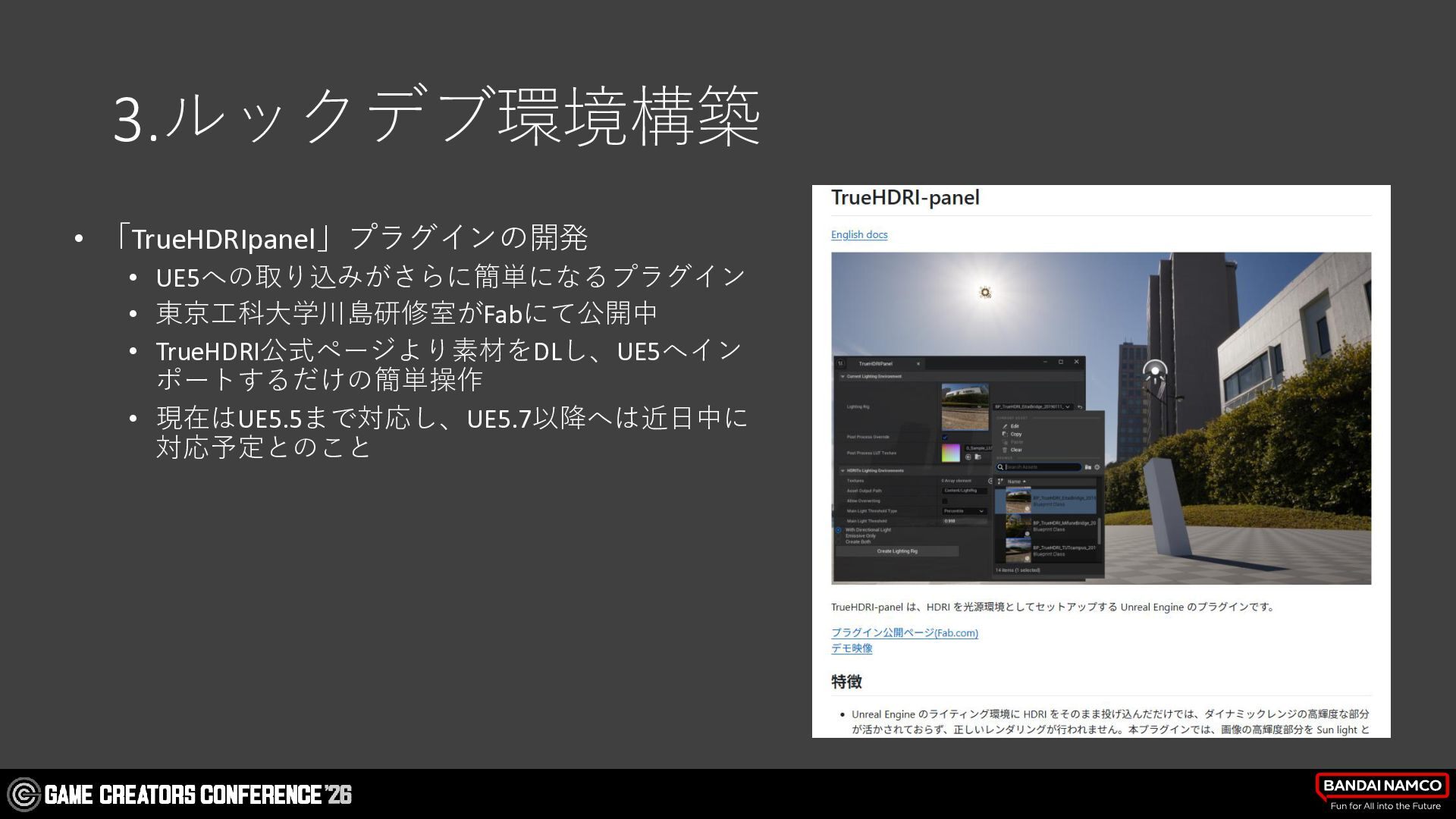This screenshot has width=1456, height=819.
Task: Click the TrueHDRI-panel page heading
Action: click(x=905, y=198)
